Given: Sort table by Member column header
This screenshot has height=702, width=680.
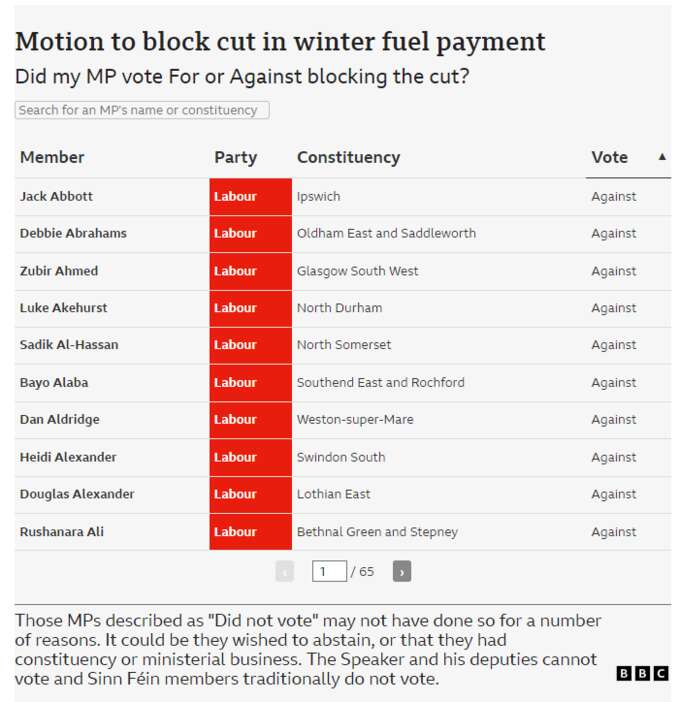Looking at the screenshot, I should [52, 157].
